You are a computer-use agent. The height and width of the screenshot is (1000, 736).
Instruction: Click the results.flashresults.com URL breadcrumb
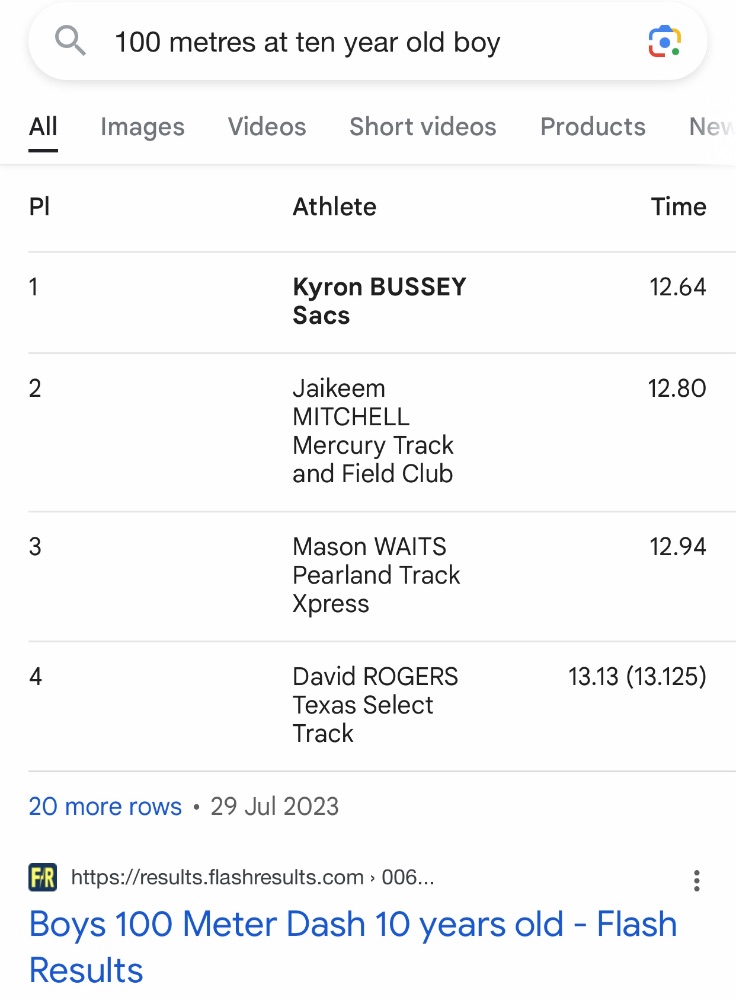click(253, 878)
